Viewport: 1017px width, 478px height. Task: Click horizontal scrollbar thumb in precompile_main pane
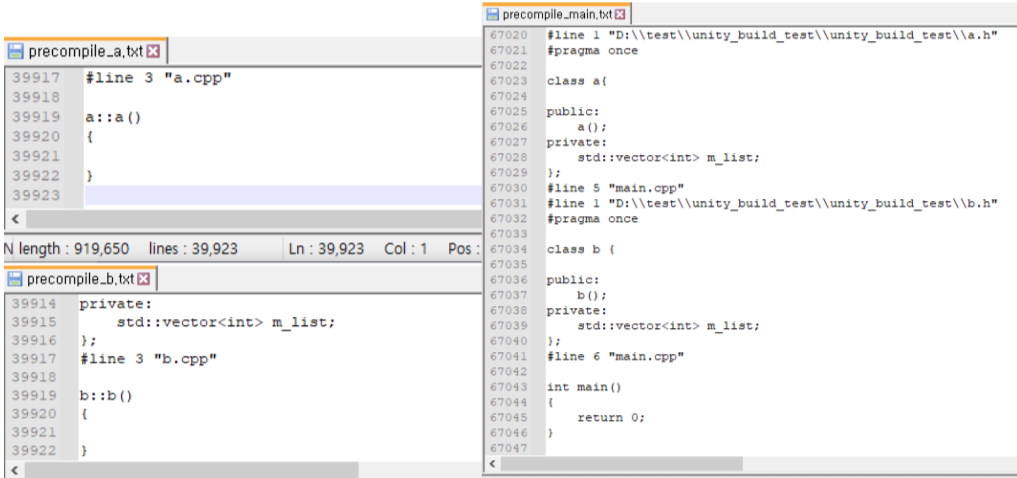point(622,464)
